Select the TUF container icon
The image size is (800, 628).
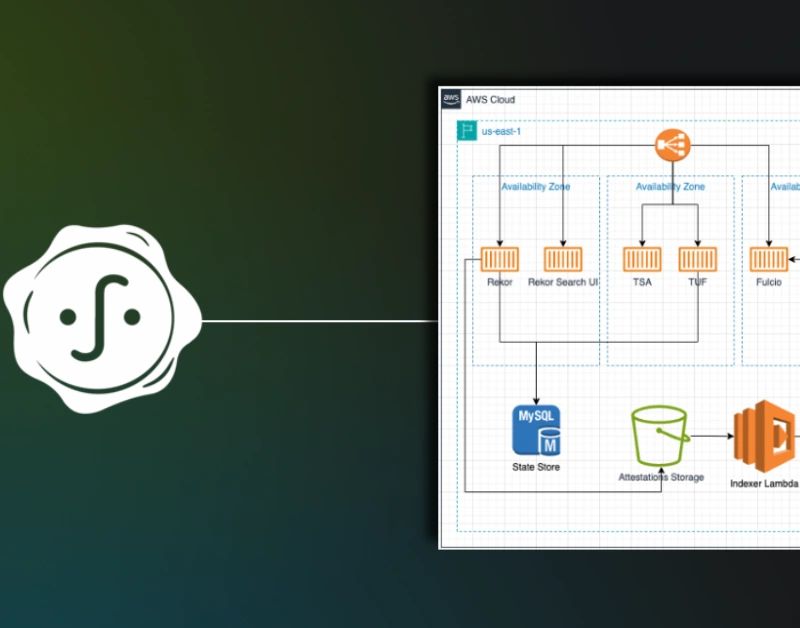pyautogui.click(x=697, y=259)
